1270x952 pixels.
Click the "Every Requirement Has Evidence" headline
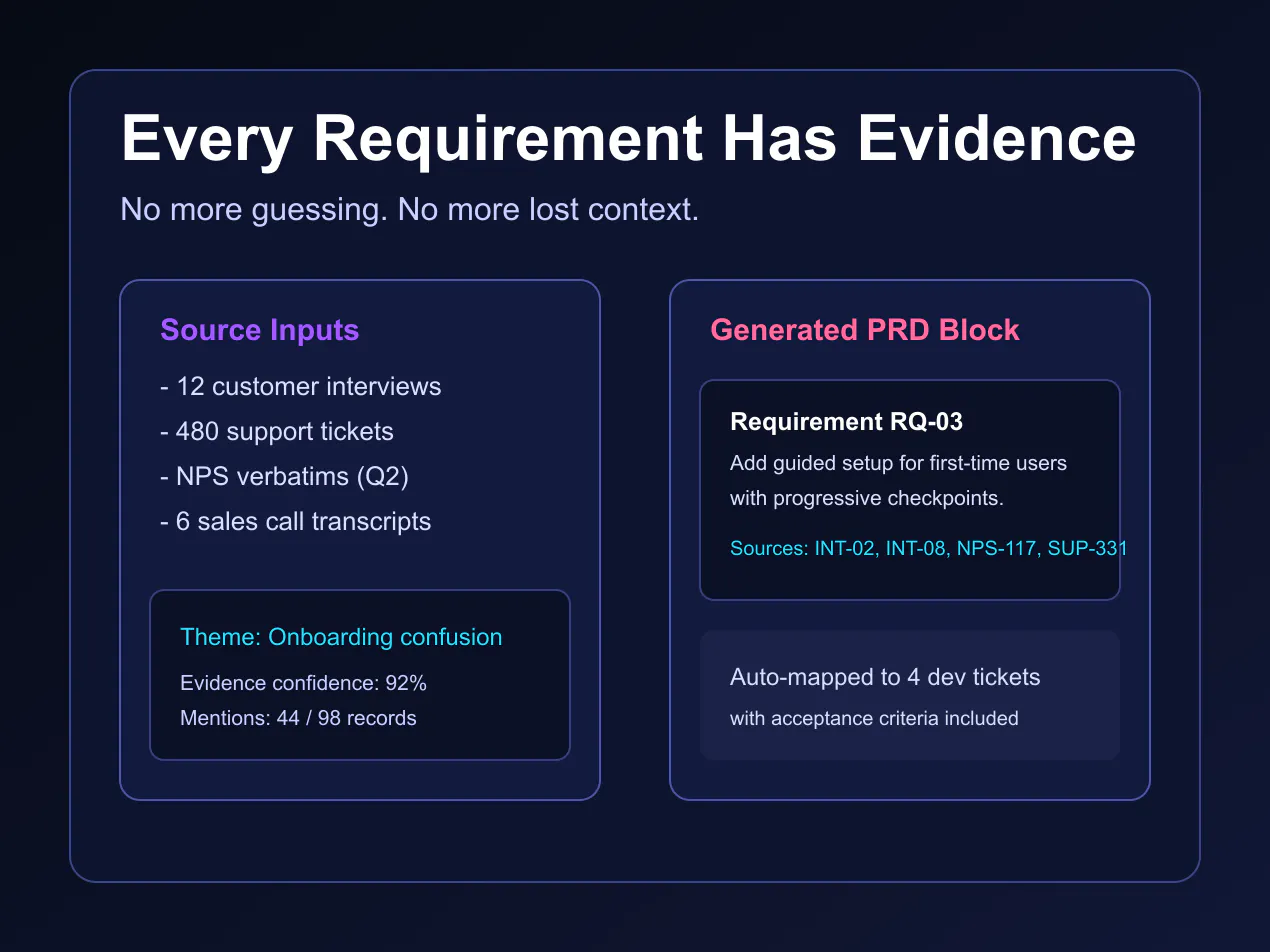628,138
